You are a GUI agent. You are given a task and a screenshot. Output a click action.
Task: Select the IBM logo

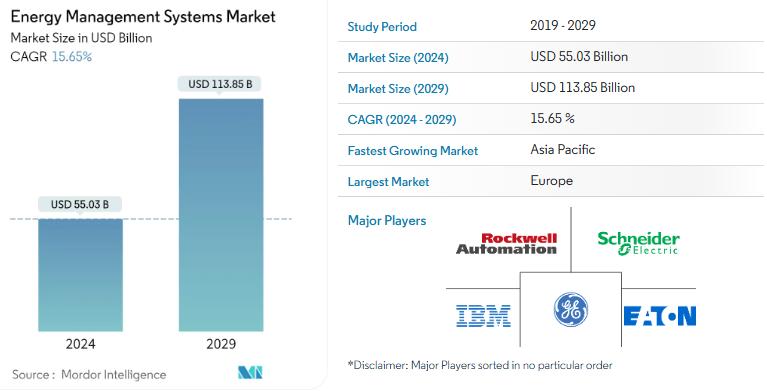click(x=483, y=316)
